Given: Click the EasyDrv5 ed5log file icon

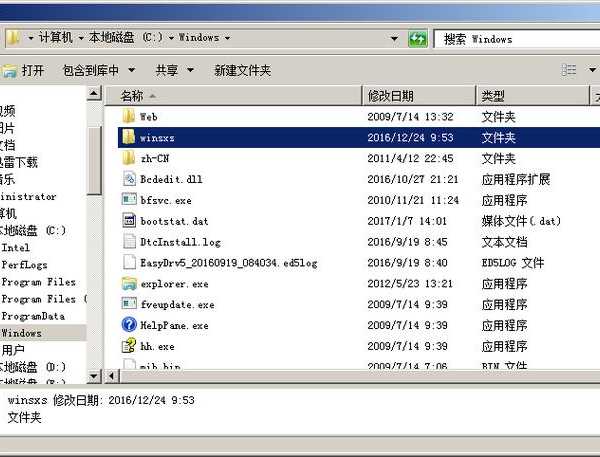Looking at the screenshot, I should (129, 262).
